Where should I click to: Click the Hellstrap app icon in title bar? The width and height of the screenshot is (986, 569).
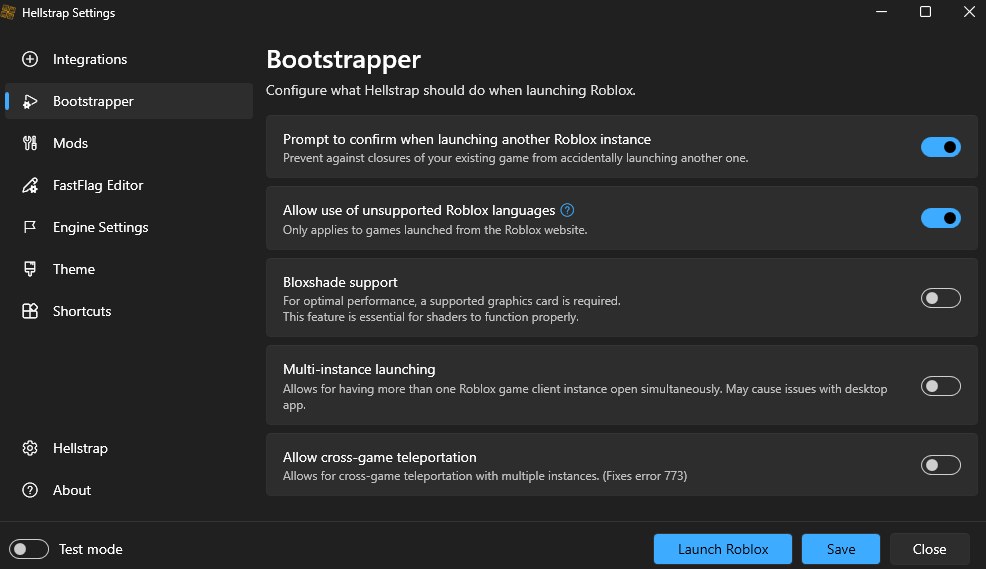8,13
